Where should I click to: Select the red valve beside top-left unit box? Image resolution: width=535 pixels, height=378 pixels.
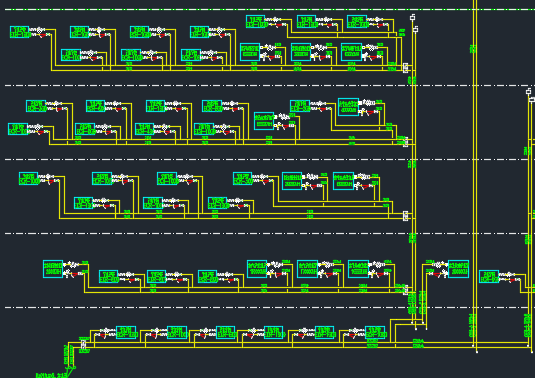point(43,35)
